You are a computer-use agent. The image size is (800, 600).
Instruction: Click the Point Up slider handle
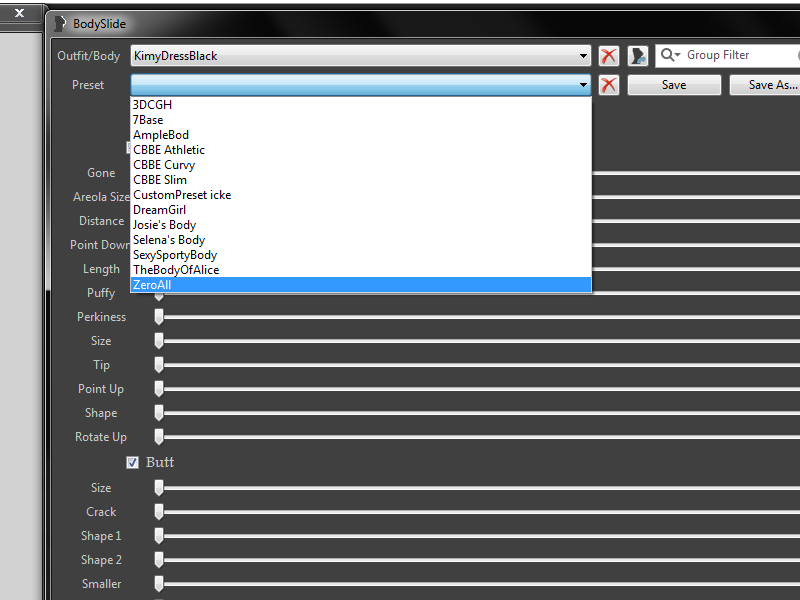[159, 389]
